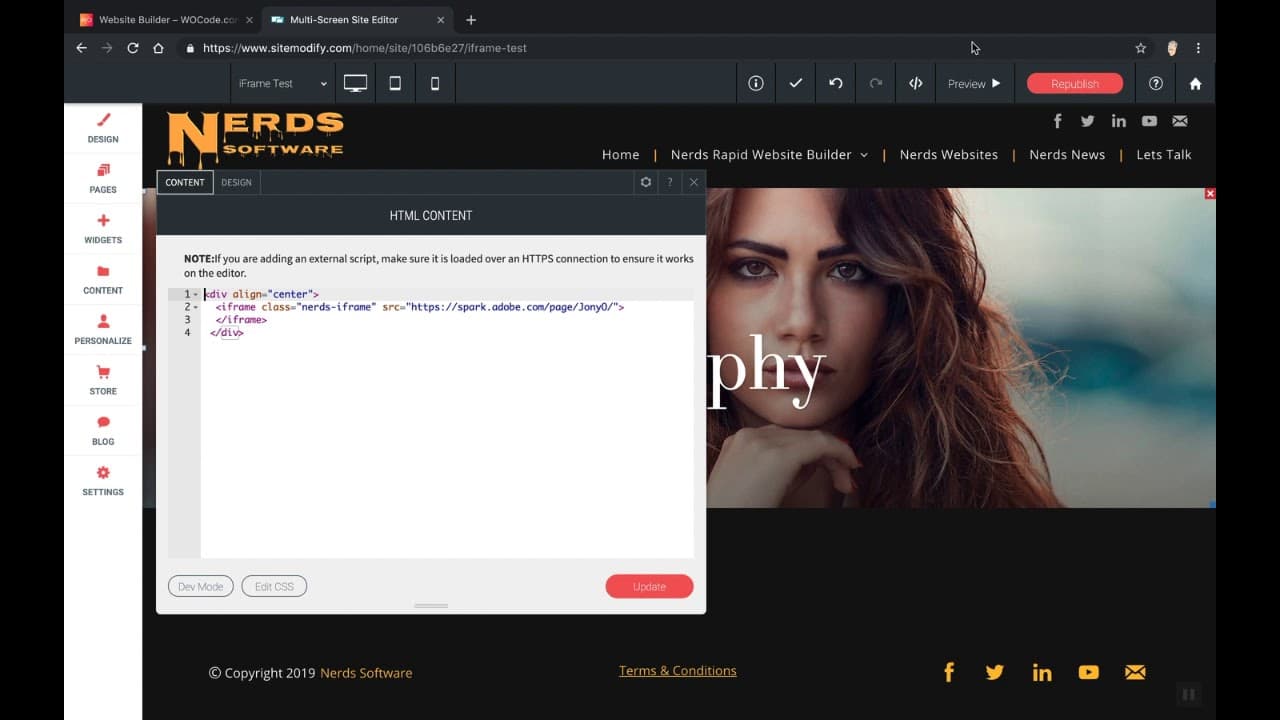Click the YouTube icon in site header

click(x=1149, y=121)
